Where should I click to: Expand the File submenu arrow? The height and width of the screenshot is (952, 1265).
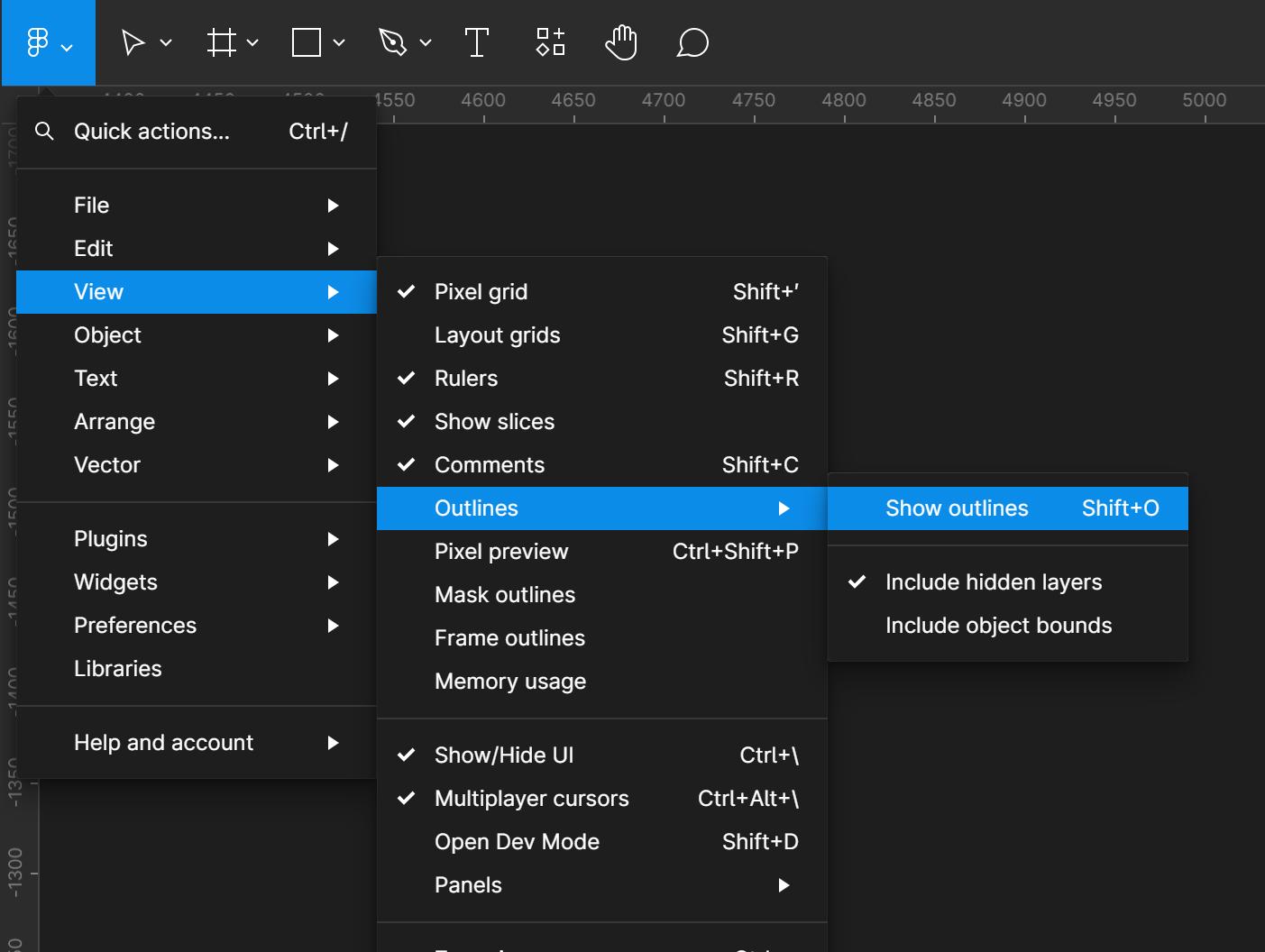[333, 206]
